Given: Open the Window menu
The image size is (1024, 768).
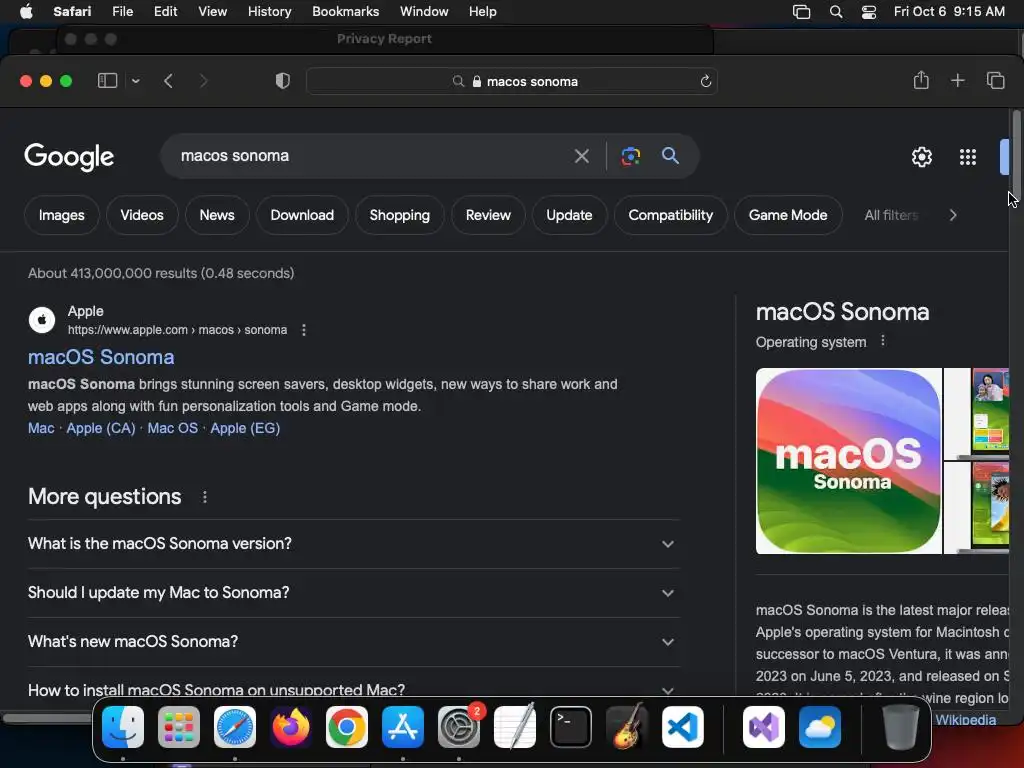Looking at the screenshot, I should 424,11.
